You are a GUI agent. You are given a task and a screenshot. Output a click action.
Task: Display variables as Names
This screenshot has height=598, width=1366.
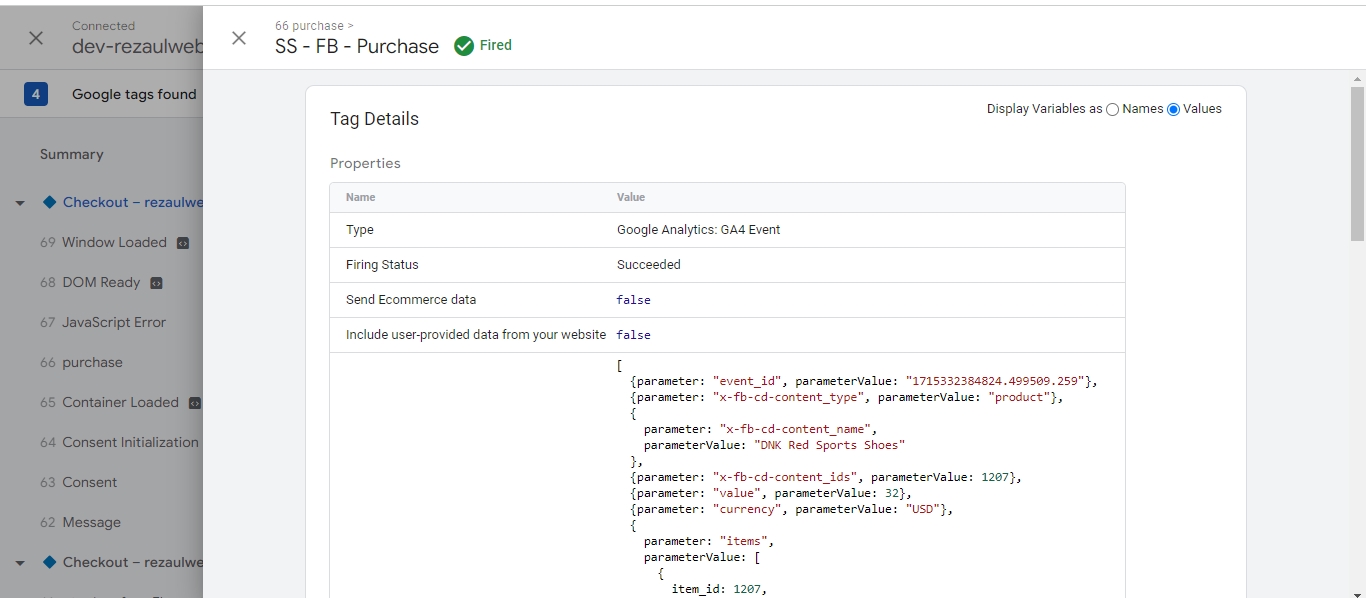1112,110
